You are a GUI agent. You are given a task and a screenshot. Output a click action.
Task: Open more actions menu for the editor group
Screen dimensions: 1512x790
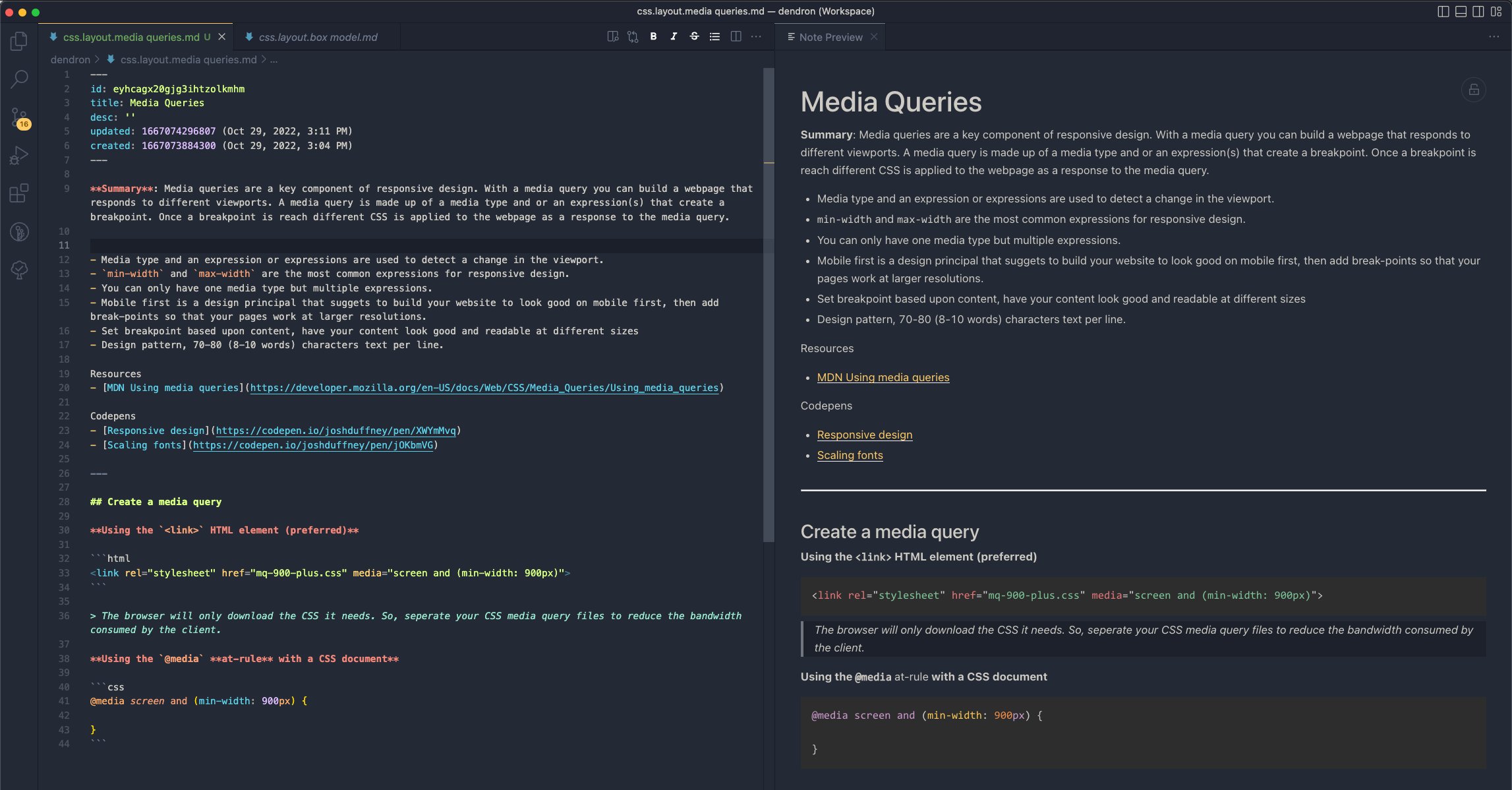(x=756, y=37)
